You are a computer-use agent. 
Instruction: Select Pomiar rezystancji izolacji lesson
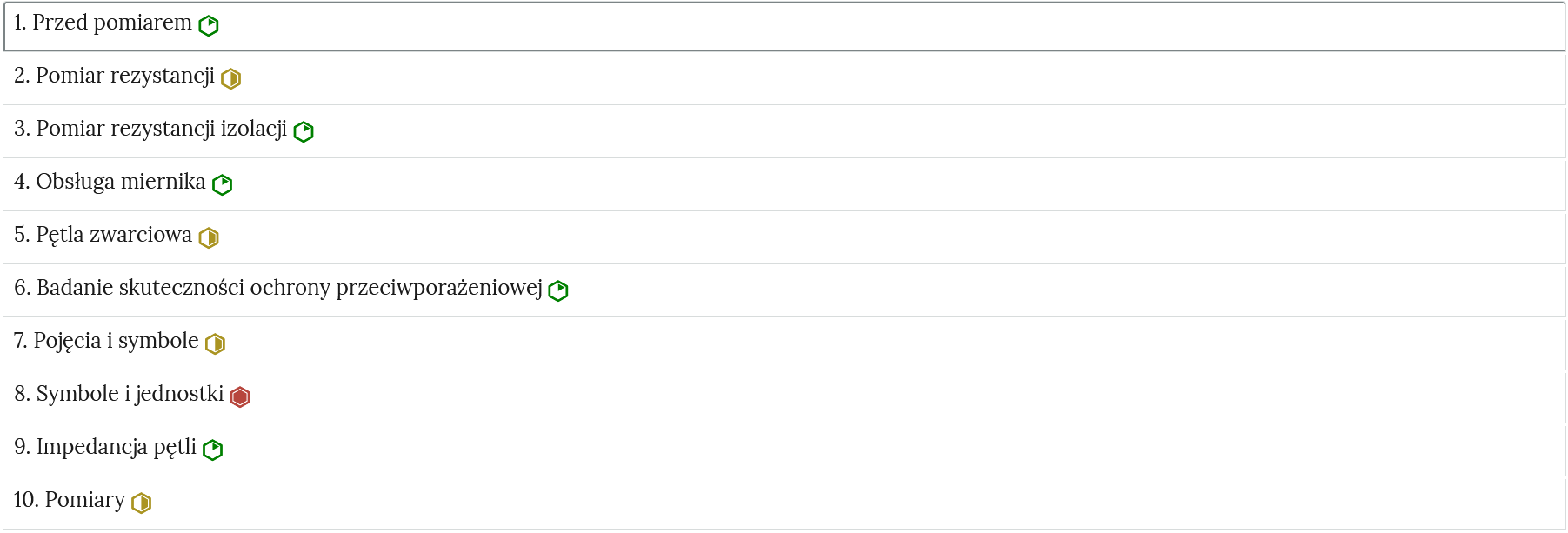coord(150,130)
